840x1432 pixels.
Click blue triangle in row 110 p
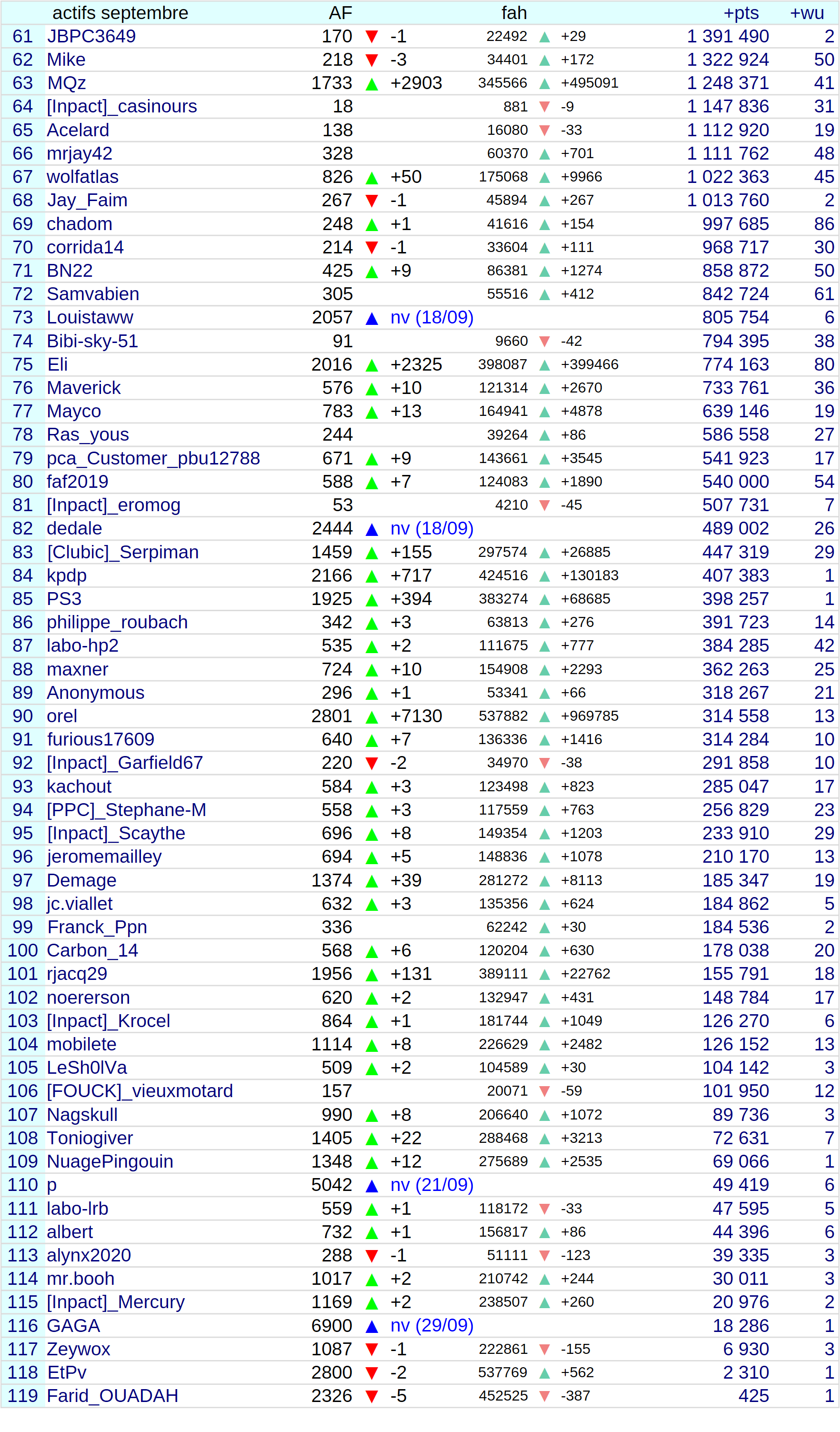click(x=372, y=1186)
